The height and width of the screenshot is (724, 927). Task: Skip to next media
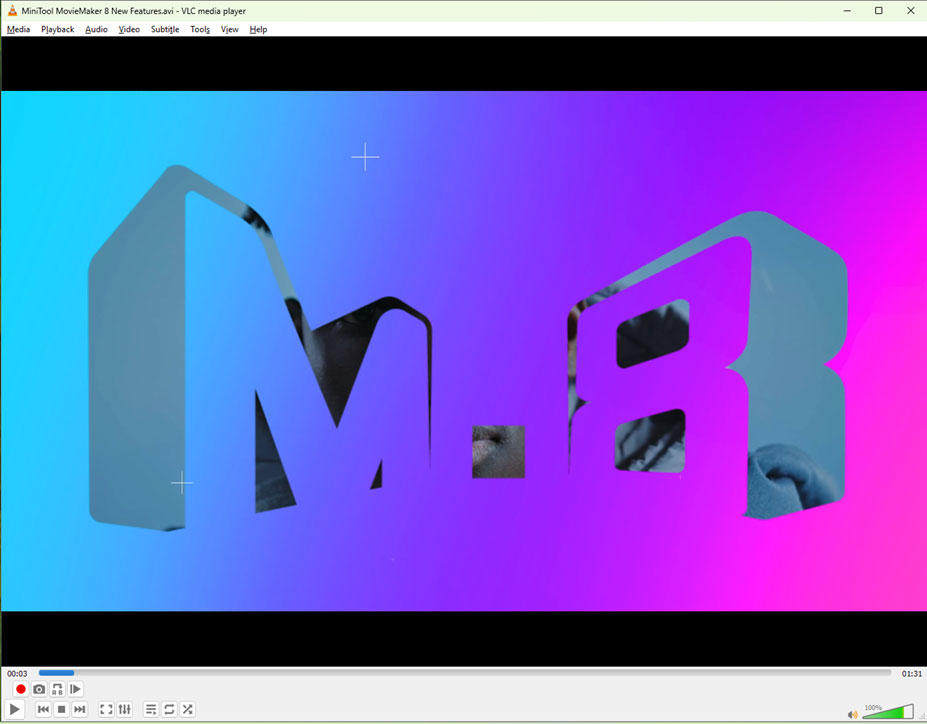80,709
